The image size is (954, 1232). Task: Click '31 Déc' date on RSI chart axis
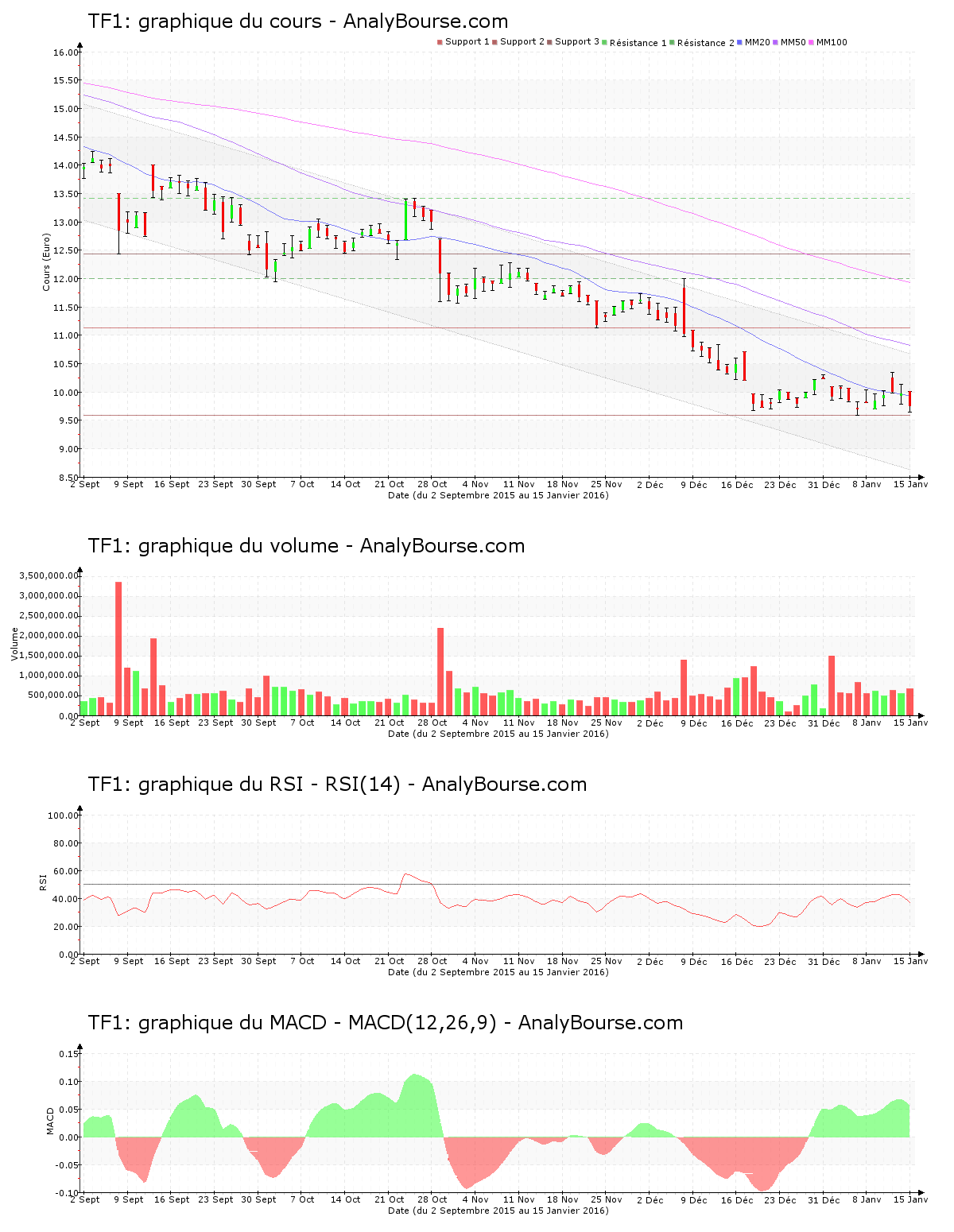pos(824,961)
